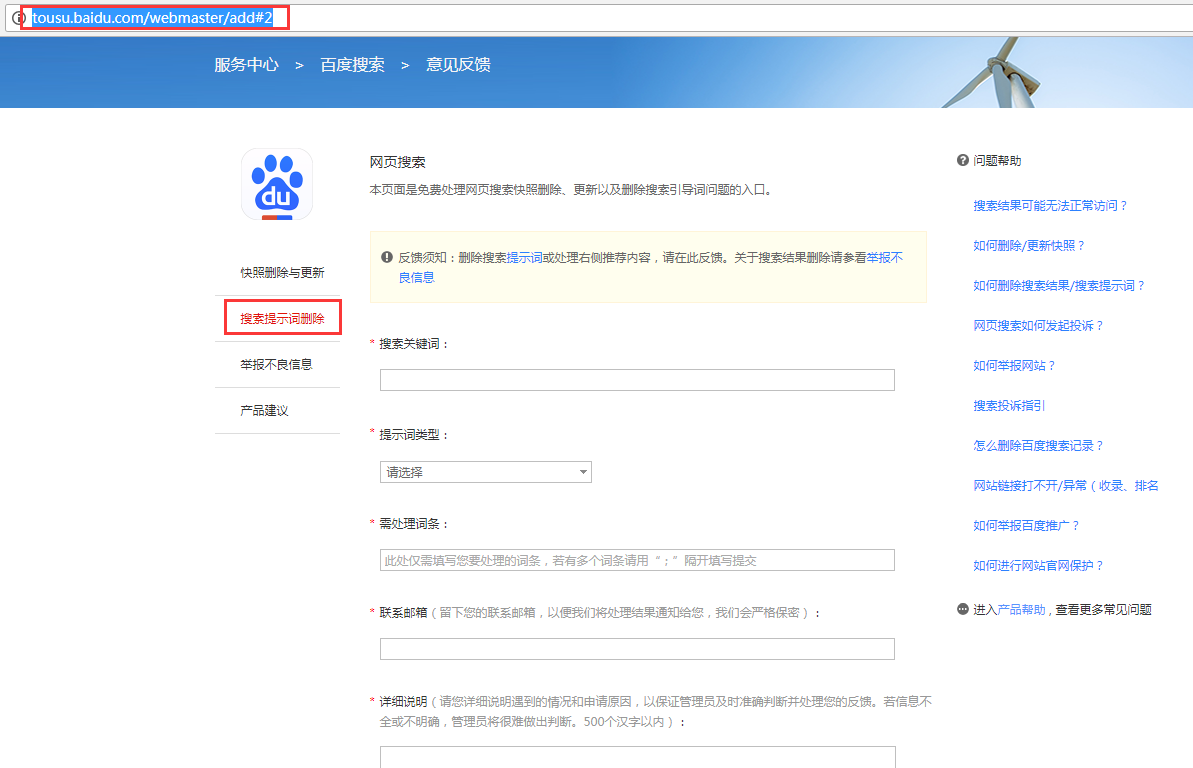
Task: Select 举报不良信息 sidebar tab
Action: pyautogui.click(x=276, y=365)
